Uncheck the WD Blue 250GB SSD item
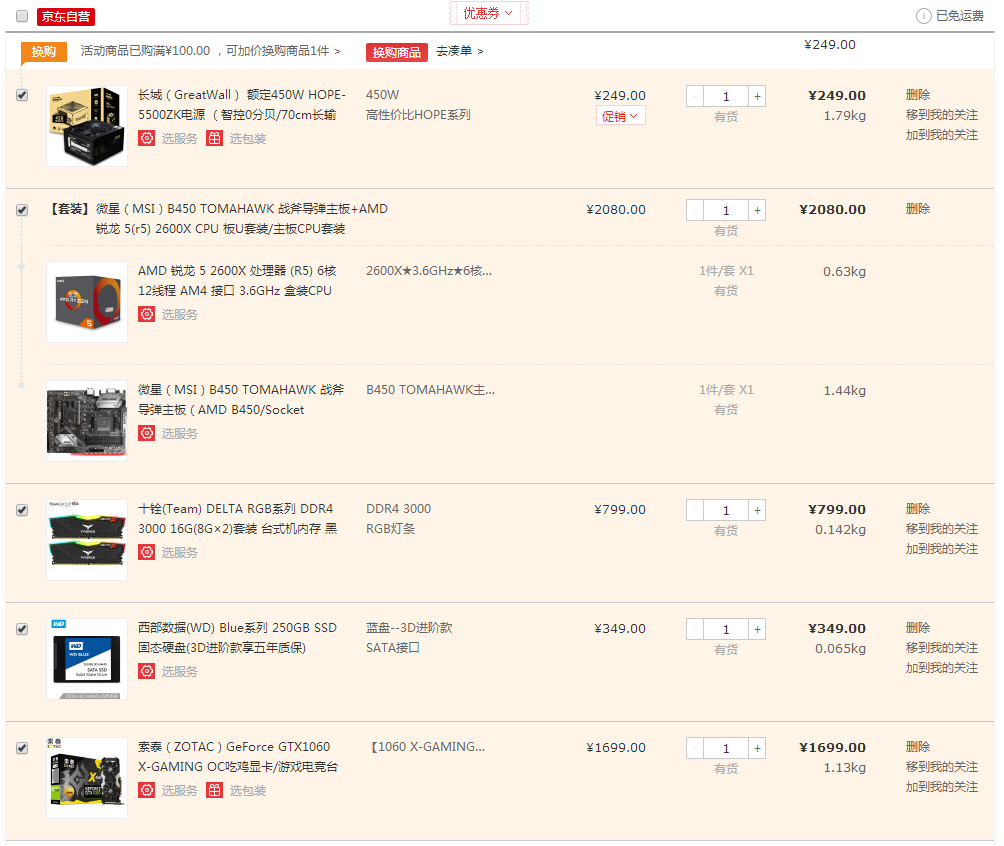 (22, 629)
